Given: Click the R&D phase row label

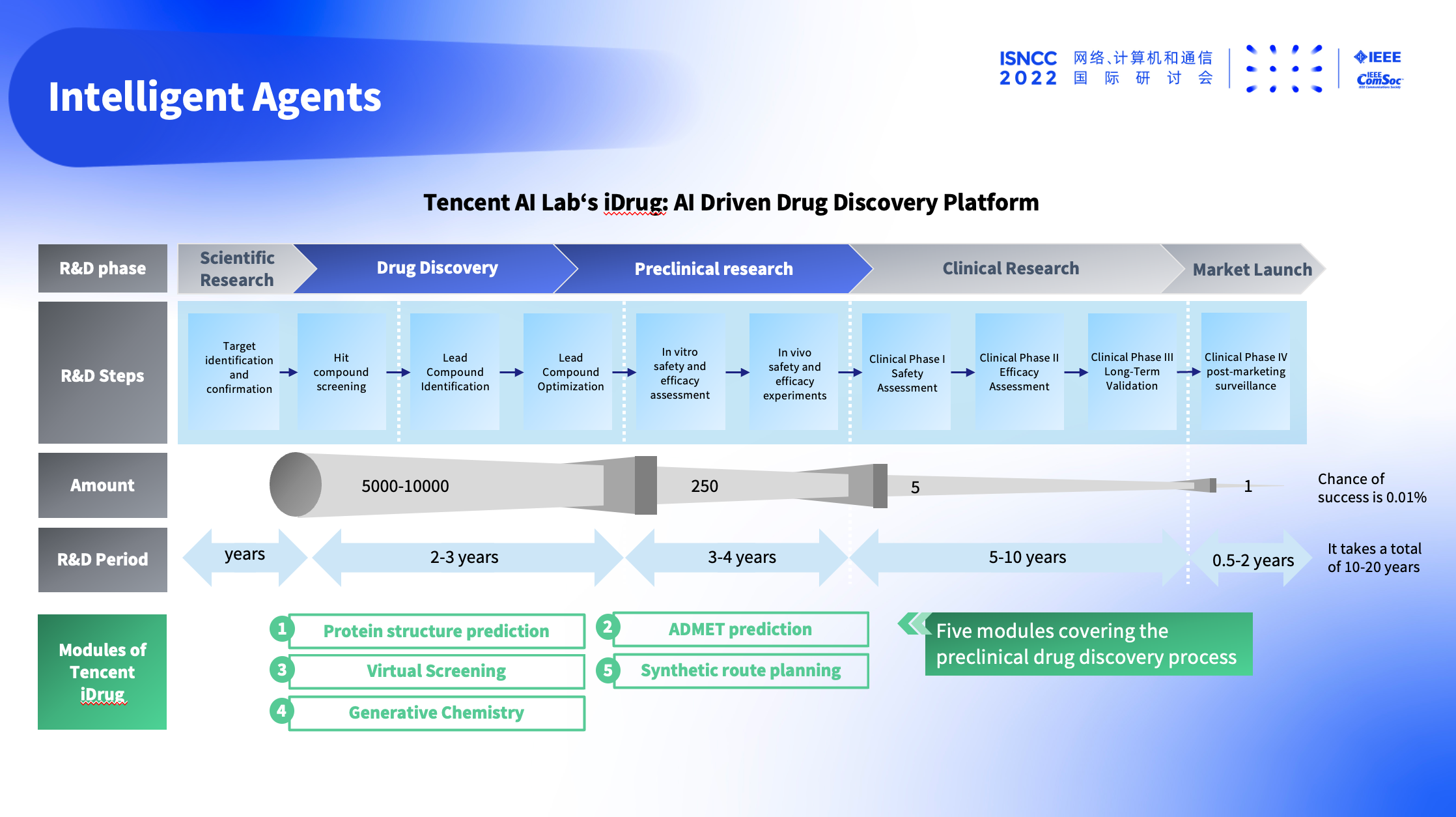Looking at the screenshot, I should click(x=103, y=268).
